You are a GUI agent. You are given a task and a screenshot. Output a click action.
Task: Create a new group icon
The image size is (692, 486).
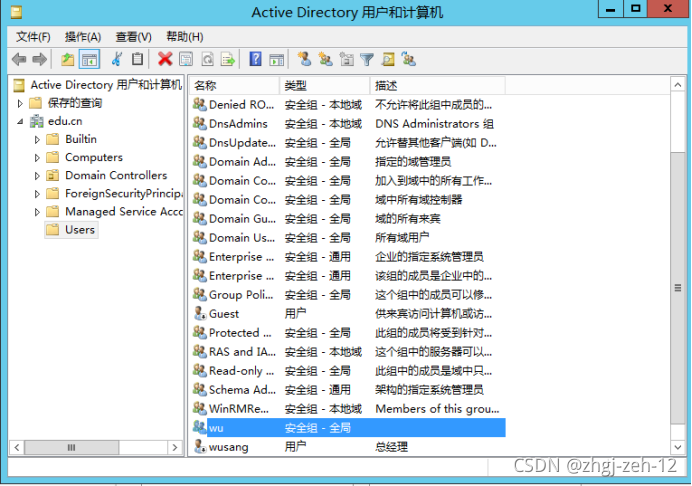[x=325, y=59]
